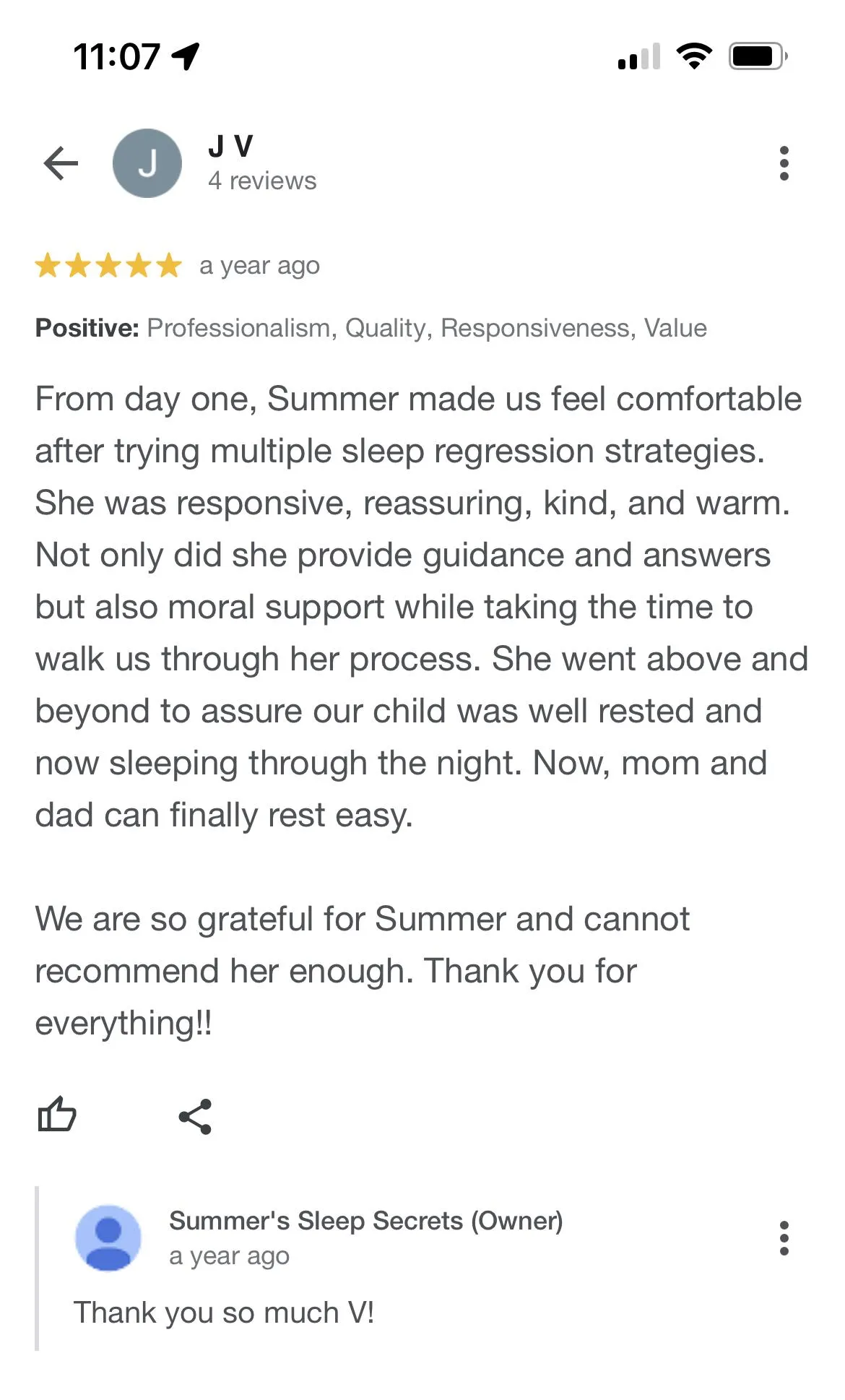
Task: Tap the owner reply 'Thank you so much V!'
Action: point(224,1312)
